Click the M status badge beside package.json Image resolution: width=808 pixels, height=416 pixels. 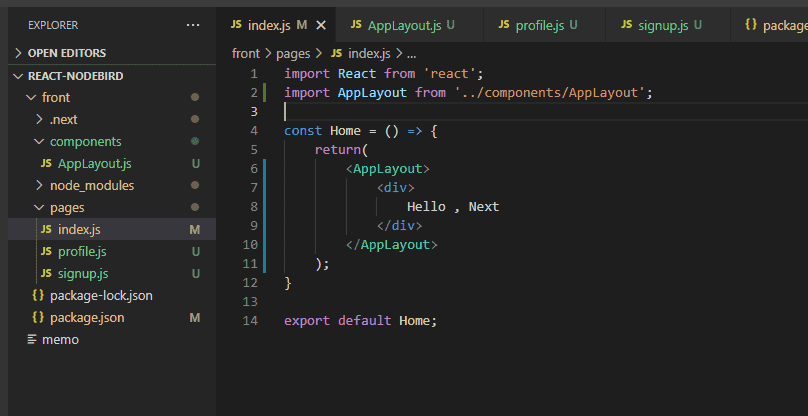195,318
